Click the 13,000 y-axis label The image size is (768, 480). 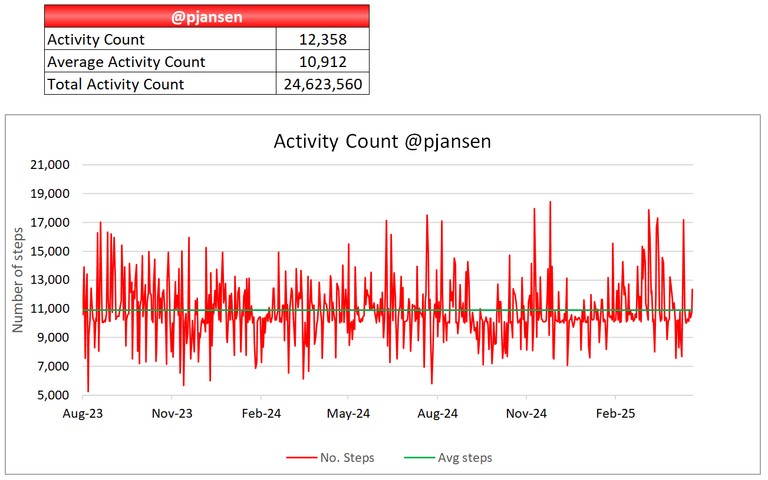pos(50,280)
